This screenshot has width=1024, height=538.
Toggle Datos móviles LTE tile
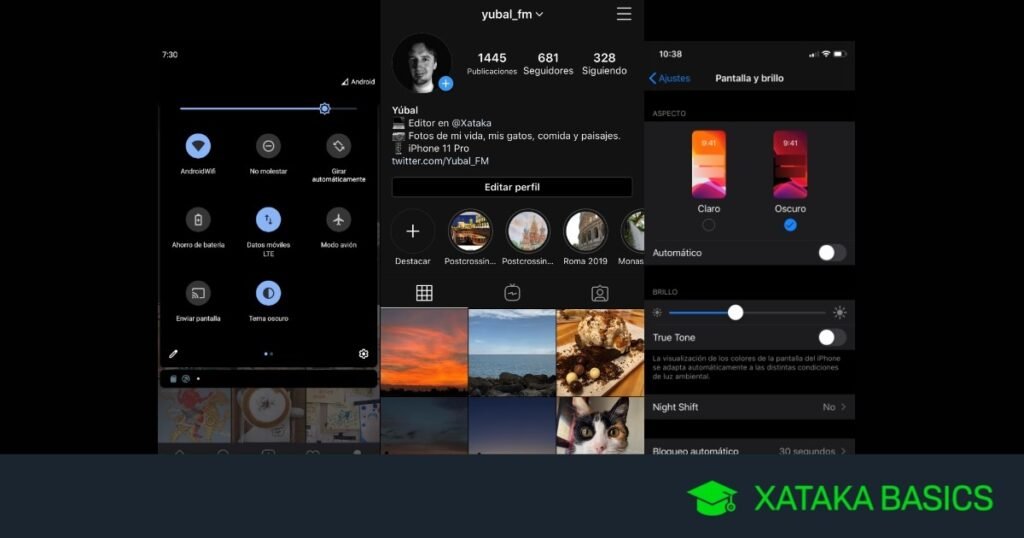(x=268, y=219)
